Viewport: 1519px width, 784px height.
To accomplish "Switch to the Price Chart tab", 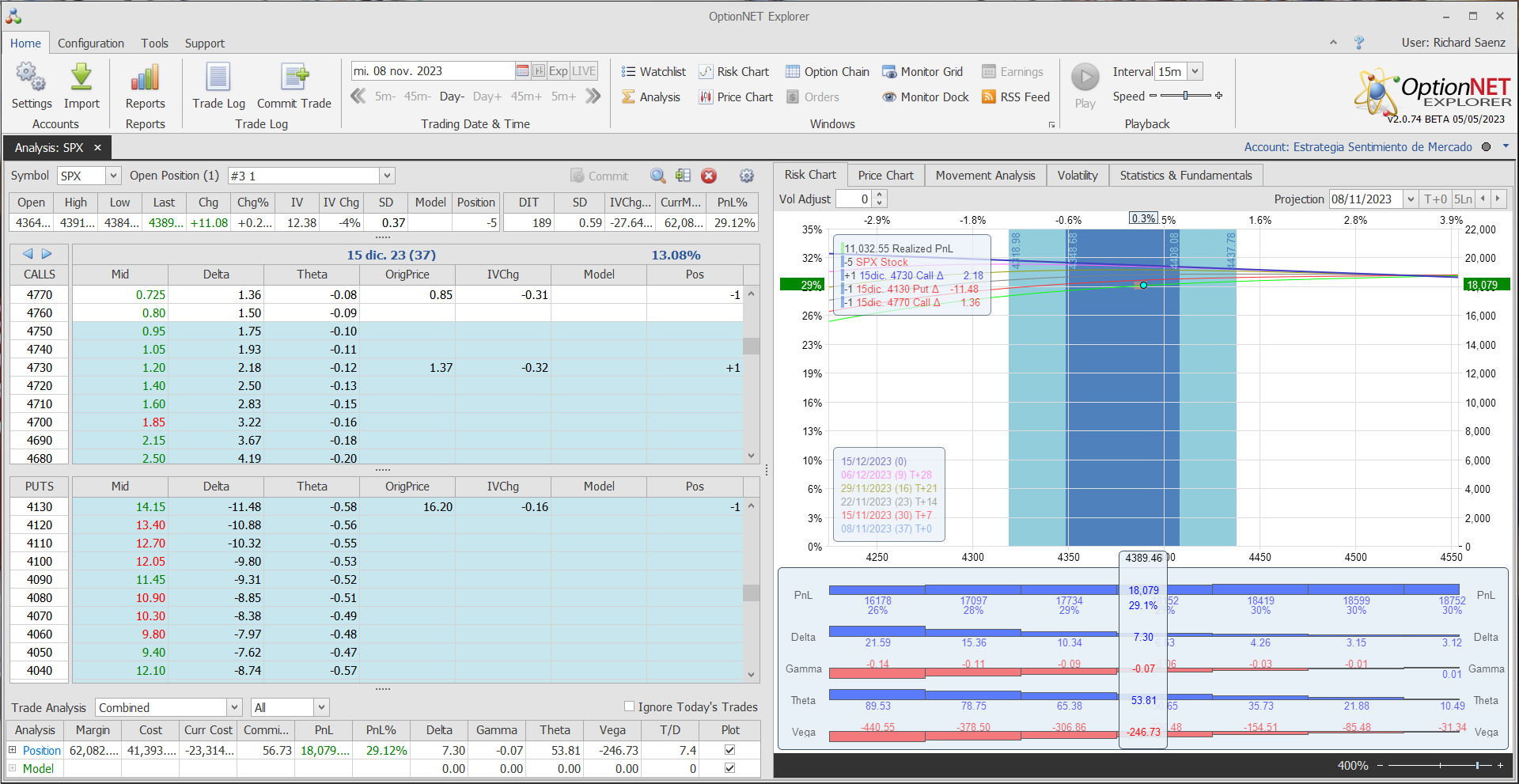I will click(885, 176).
